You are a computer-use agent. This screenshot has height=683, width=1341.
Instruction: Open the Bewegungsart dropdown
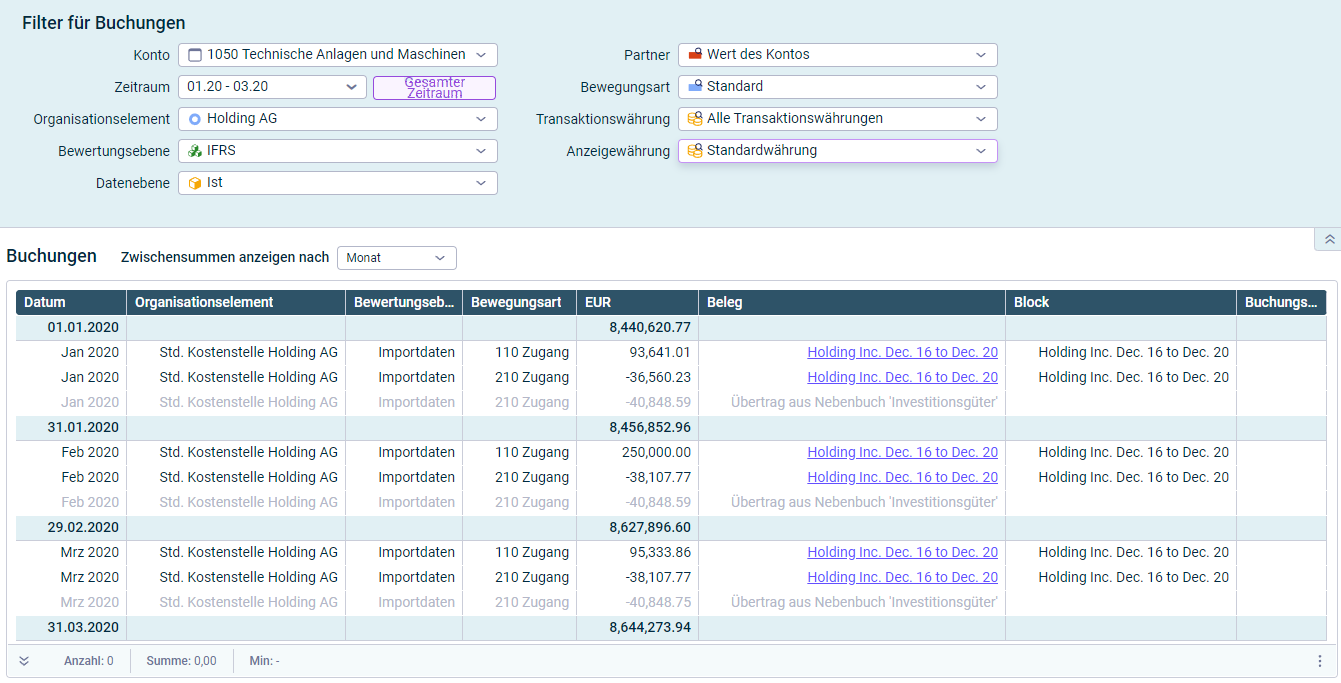coord(837,87)
